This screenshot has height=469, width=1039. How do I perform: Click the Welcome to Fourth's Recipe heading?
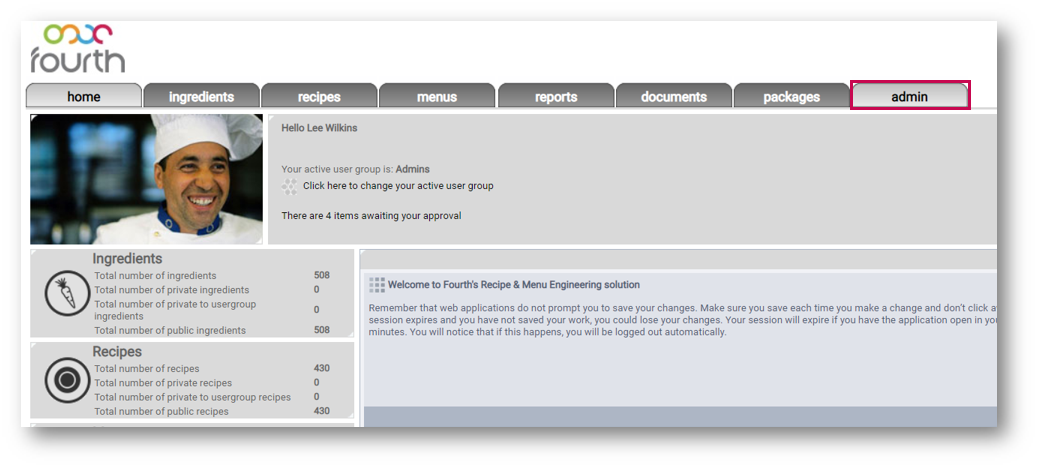point(514,285)
